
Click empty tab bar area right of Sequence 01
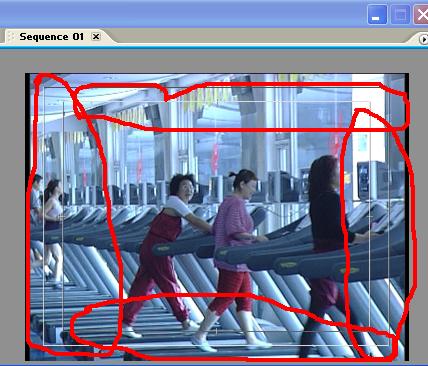[263, 37]
